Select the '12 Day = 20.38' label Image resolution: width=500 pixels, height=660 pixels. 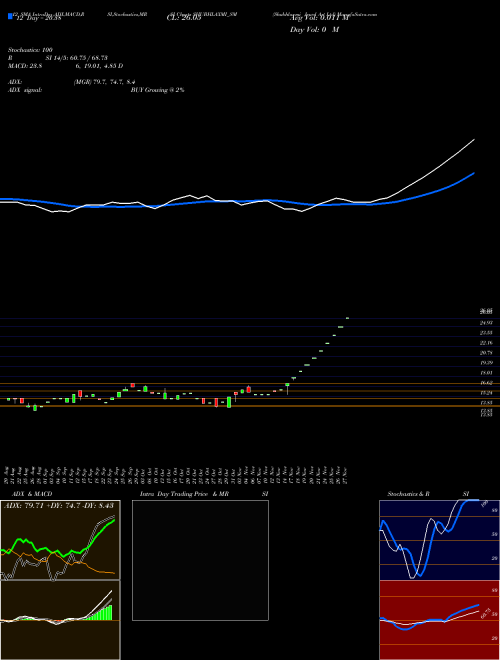(39, 18)
